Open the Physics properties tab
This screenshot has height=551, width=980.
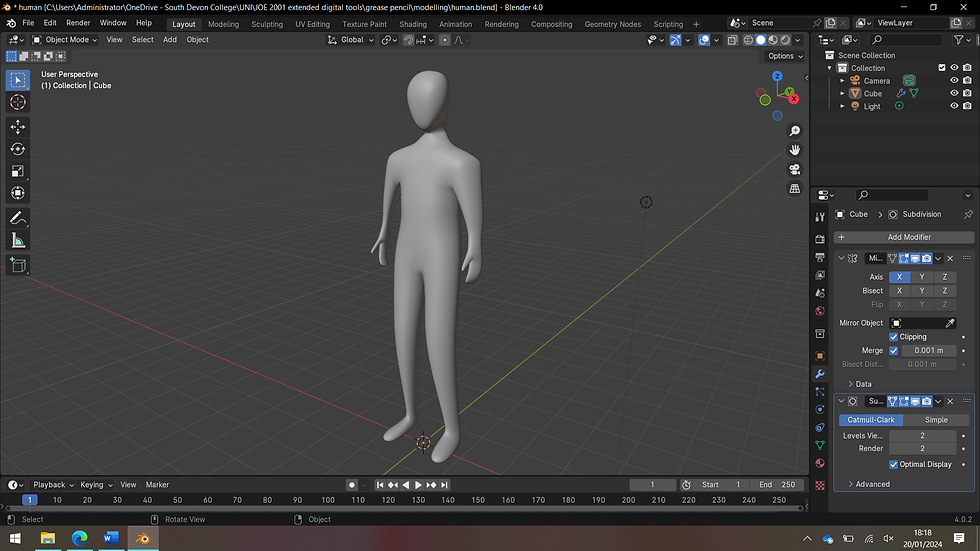coord(820,409)
